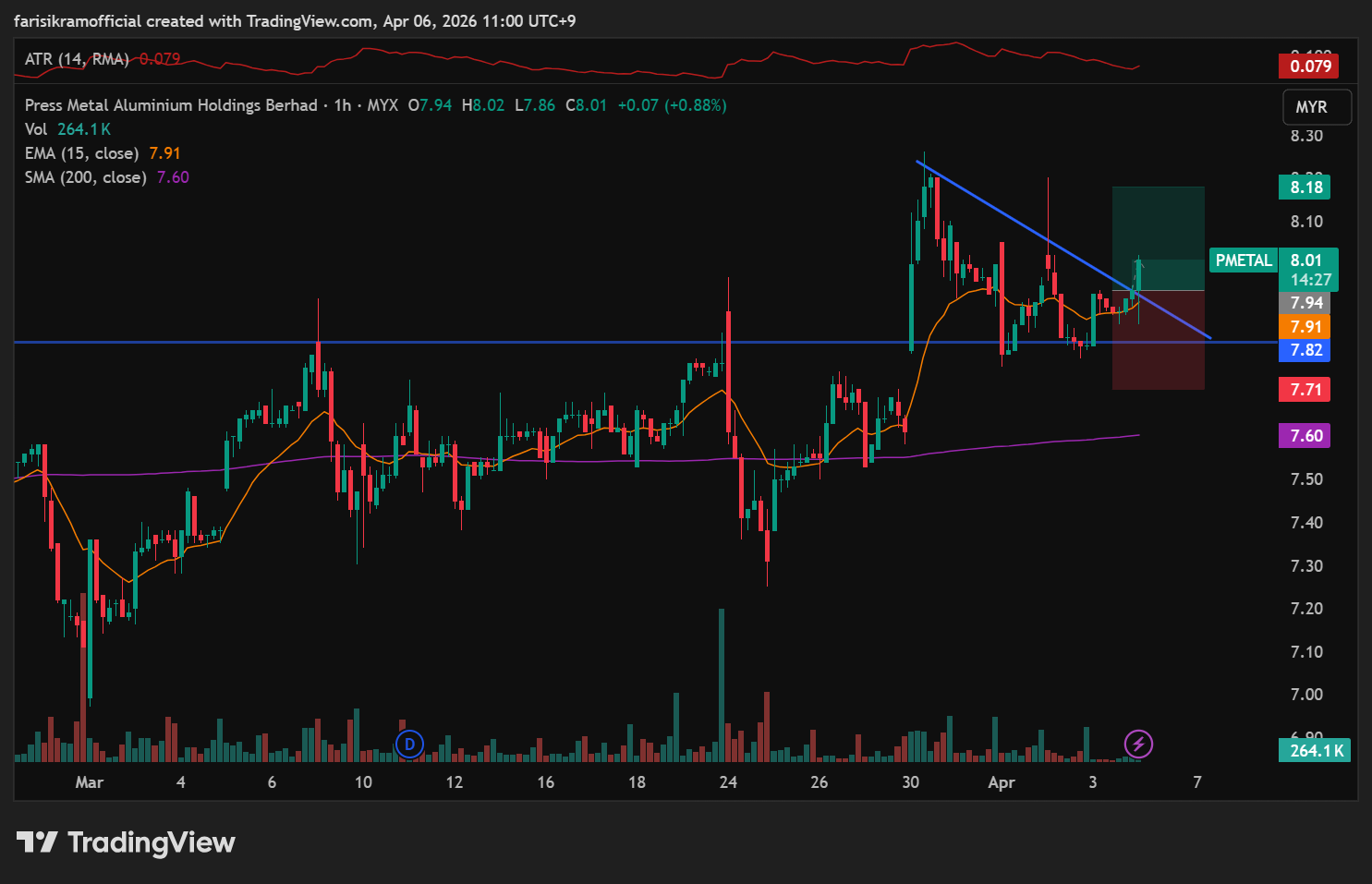Click the purple SMA price label 7.60
Image resolution: width=1372 pixels, height=884 pixels.
[x=1305, y=436]
